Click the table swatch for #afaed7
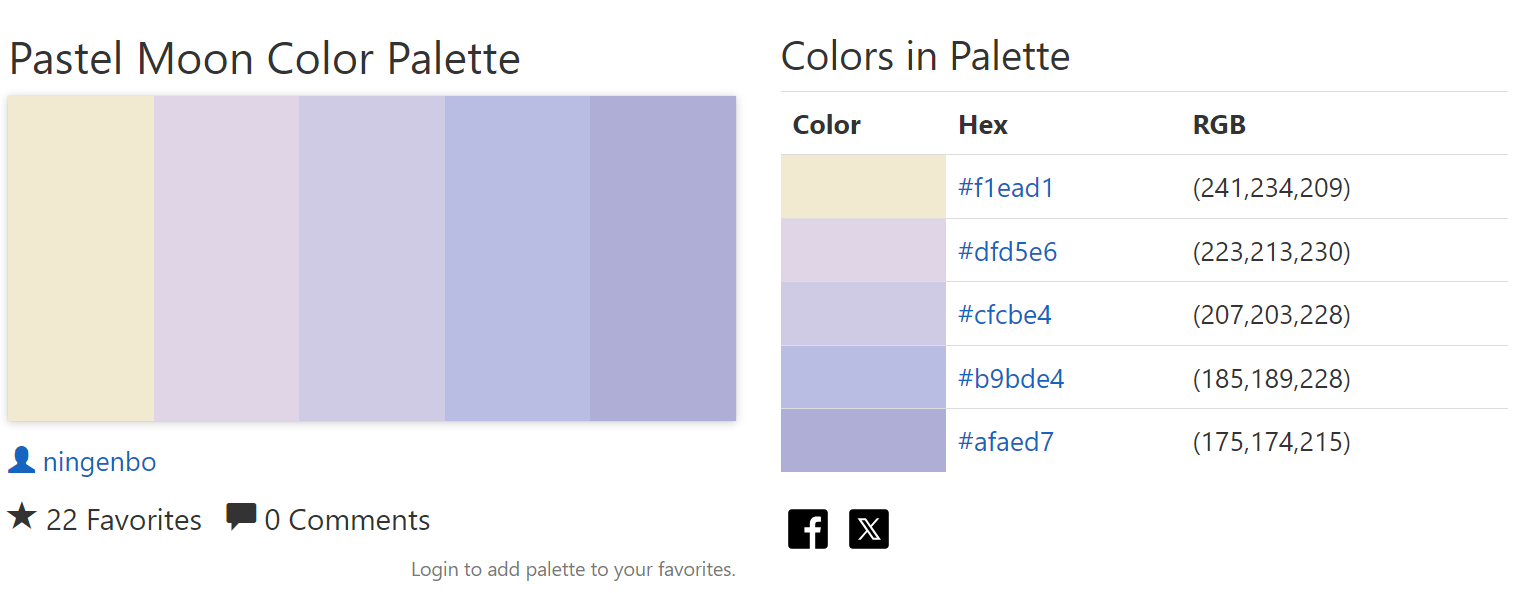Image resolution: width=1536 pixels, height=593 pixels. tap(863, 441)
